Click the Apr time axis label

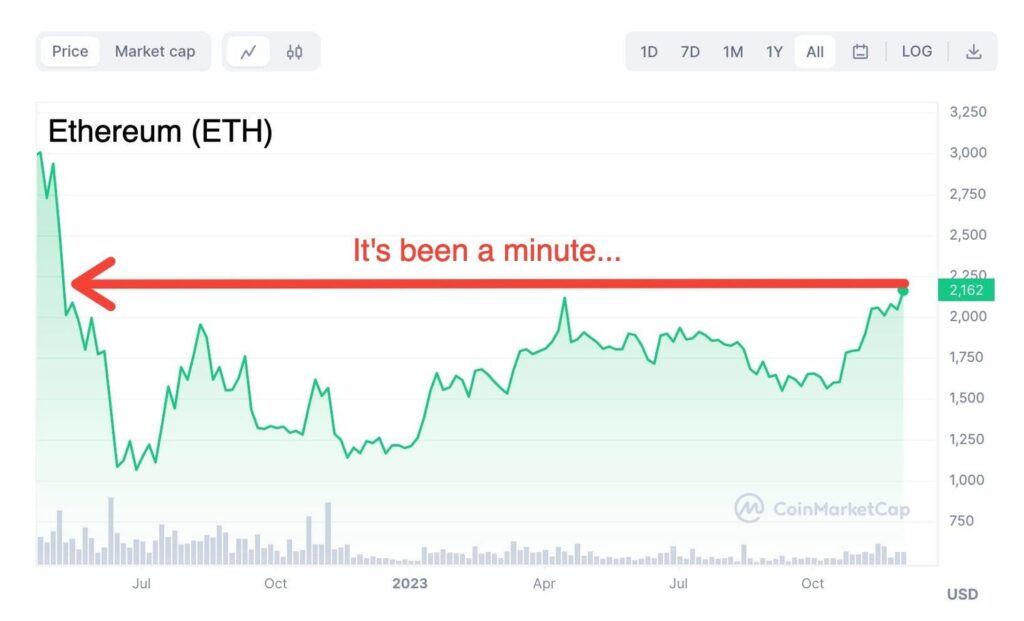(544, 583)
